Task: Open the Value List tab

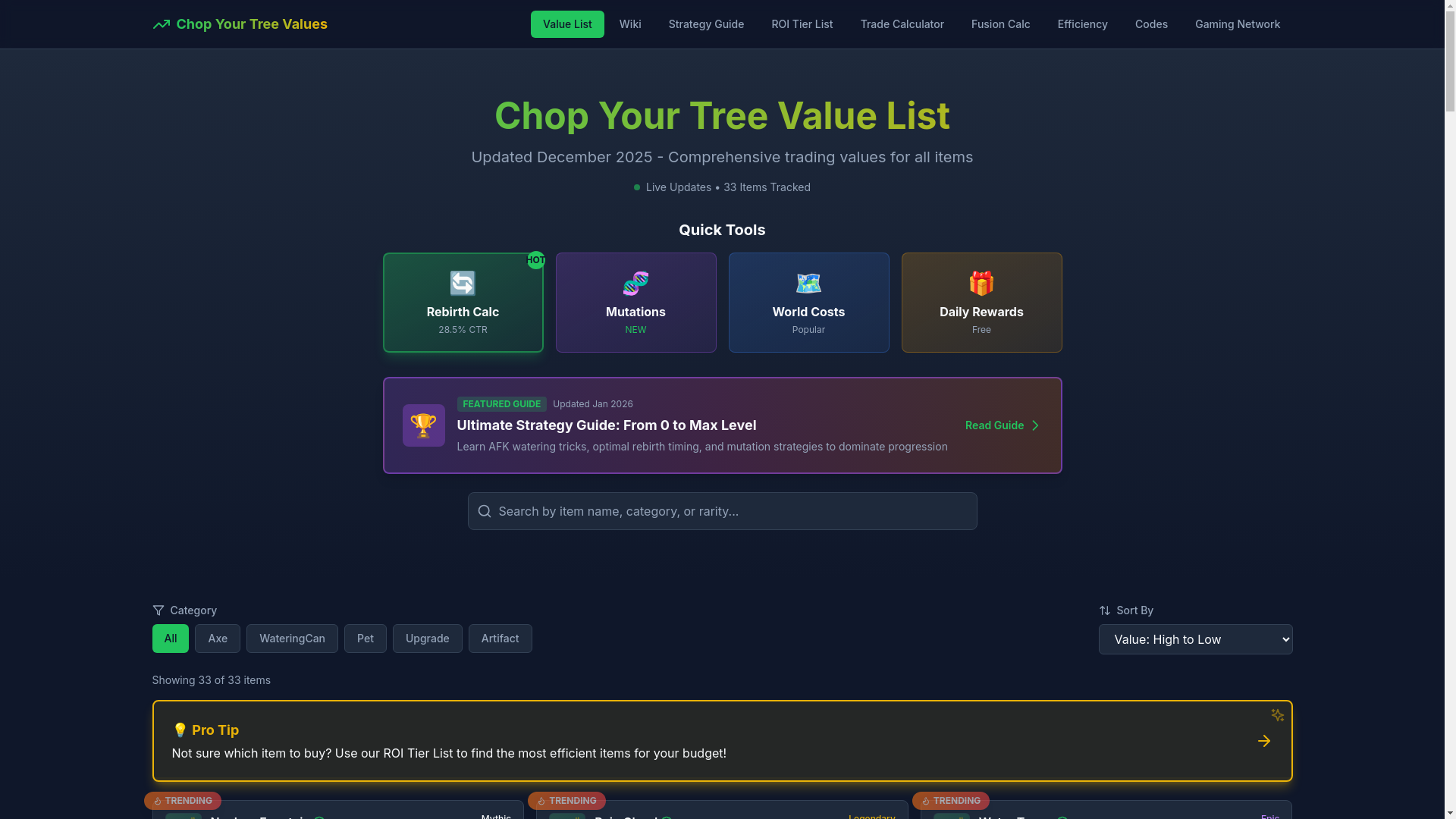Action: (x=567, y=24)
